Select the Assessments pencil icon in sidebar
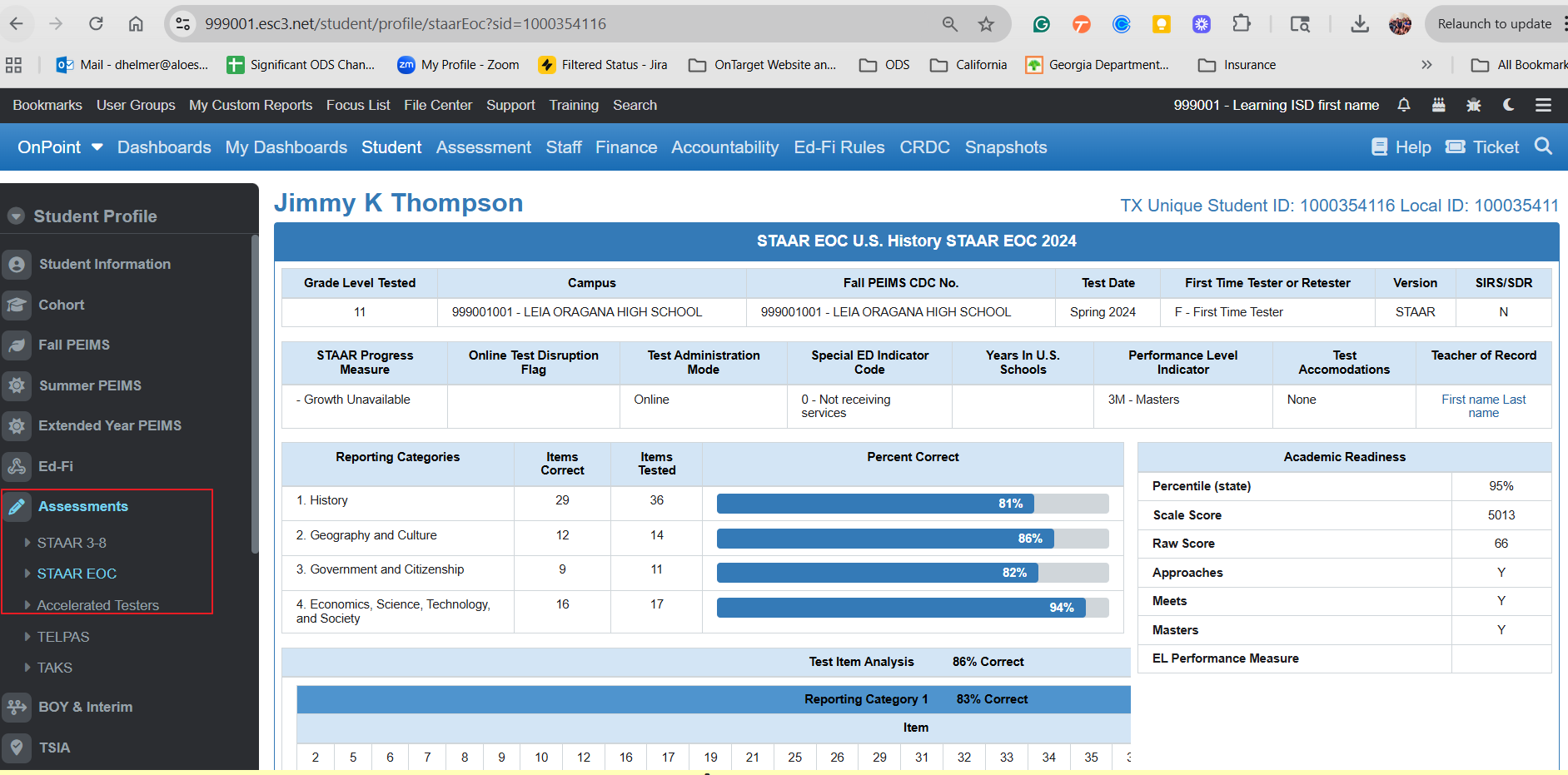Image resolution: width=1568 pixels, height=775 pixels. point(17,506)
